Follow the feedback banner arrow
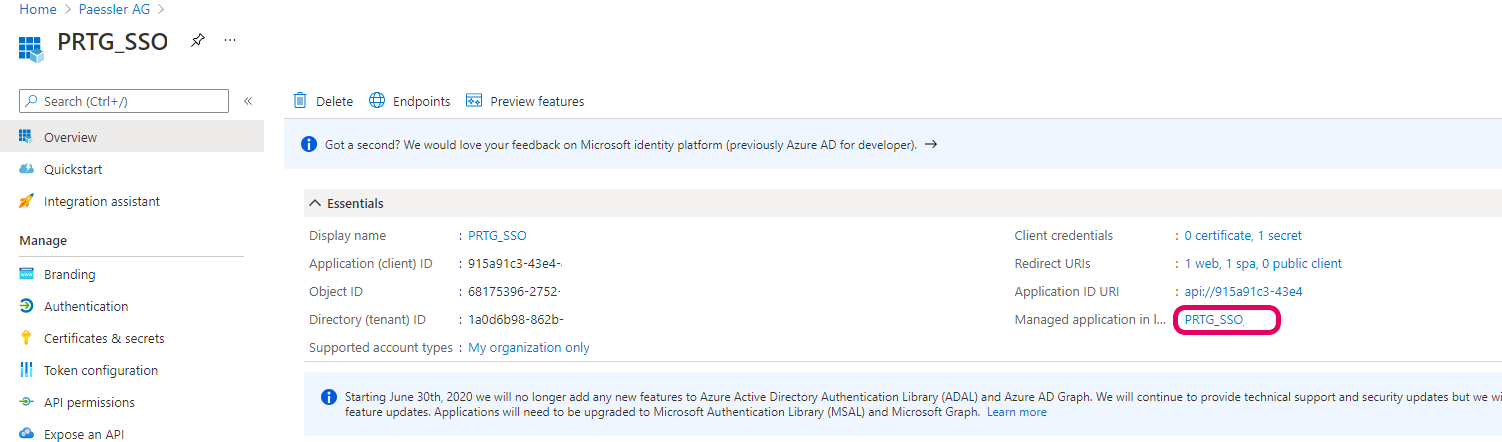Viewport: 1502px width, 442px height. coord(931,144)
